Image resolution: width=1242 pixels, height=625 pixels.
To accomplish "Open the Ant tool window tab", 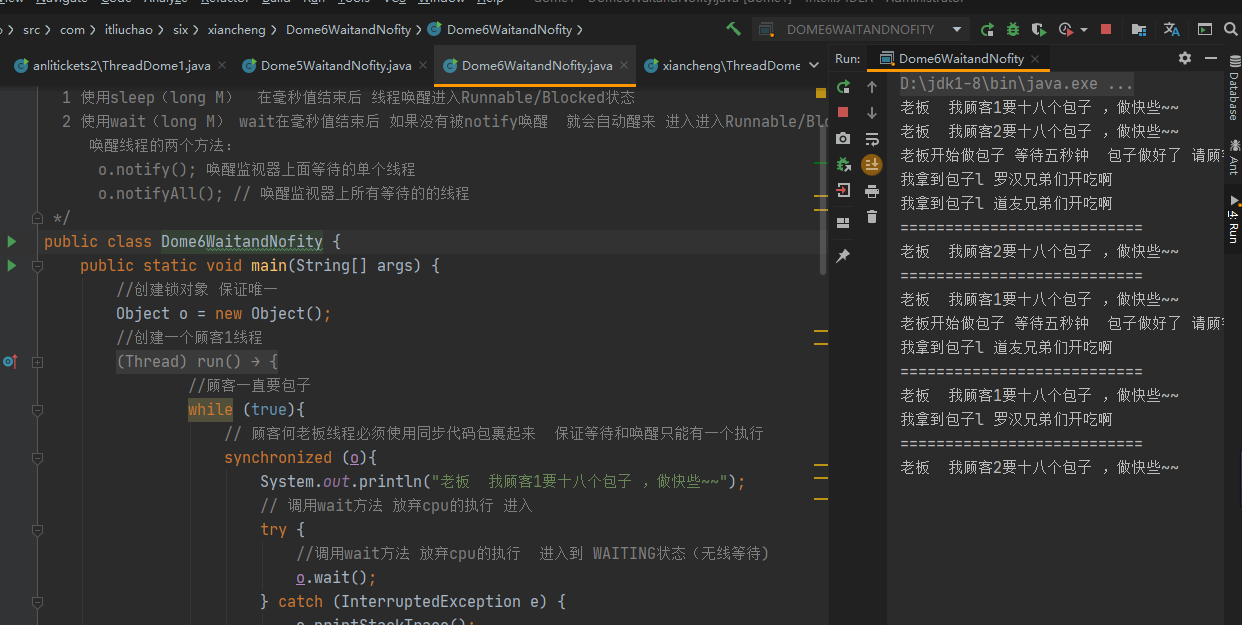I will pos(1233,158).
